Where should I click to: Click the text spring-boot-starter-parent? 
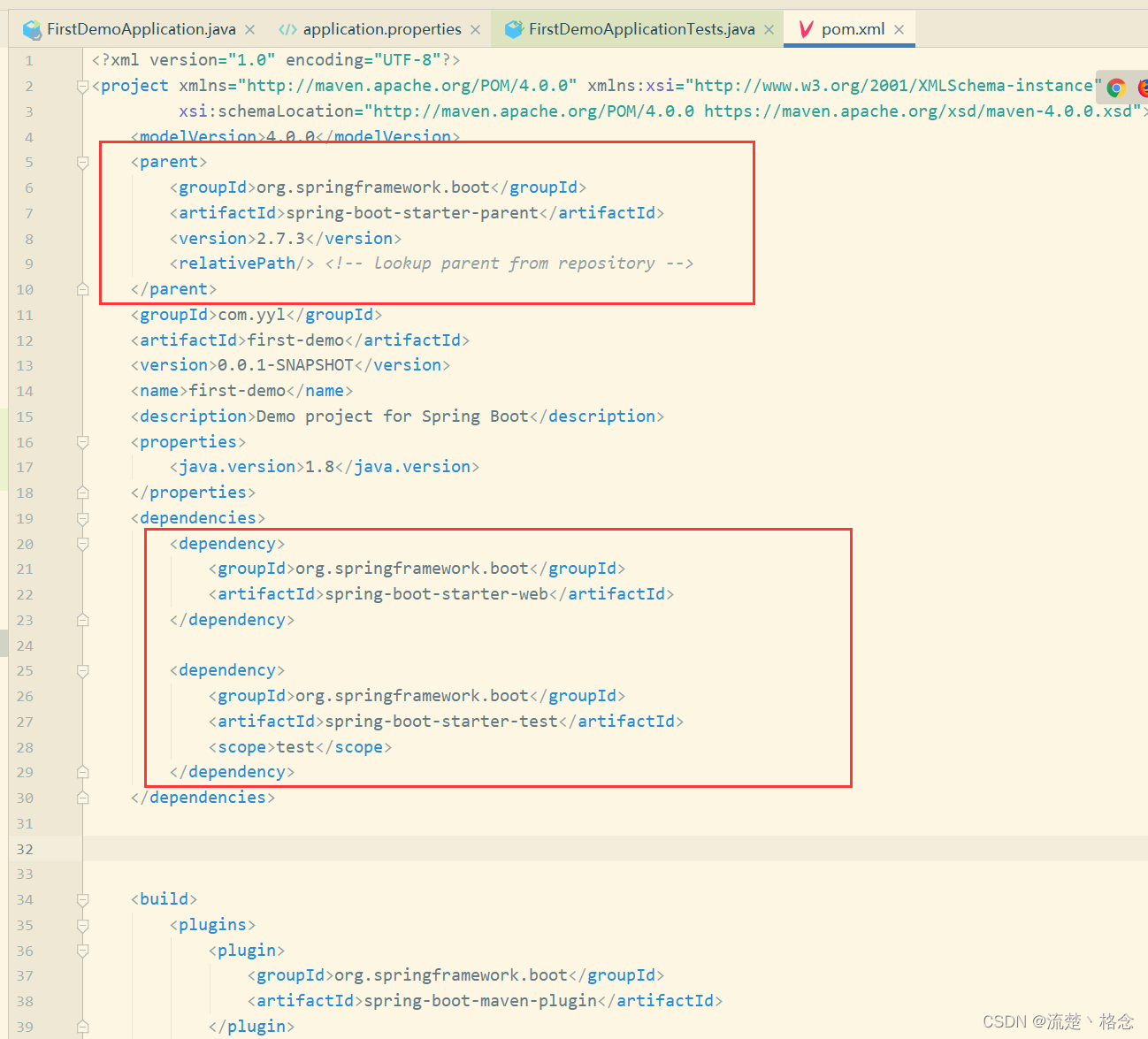(x=412, y=213)
